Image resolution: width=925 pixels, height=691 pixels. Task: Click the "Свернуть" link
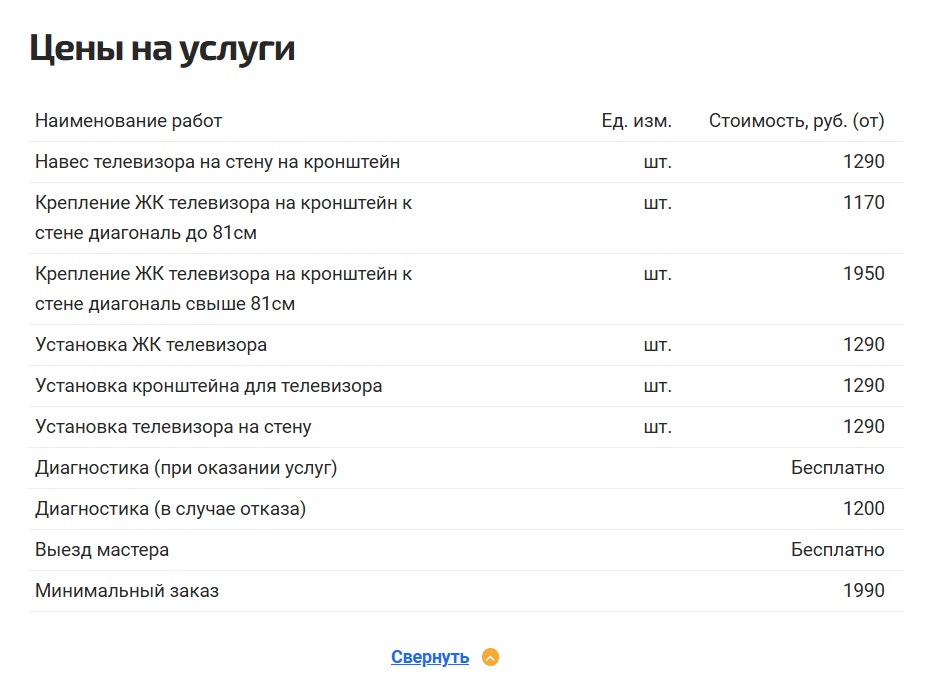click(430, 657)
